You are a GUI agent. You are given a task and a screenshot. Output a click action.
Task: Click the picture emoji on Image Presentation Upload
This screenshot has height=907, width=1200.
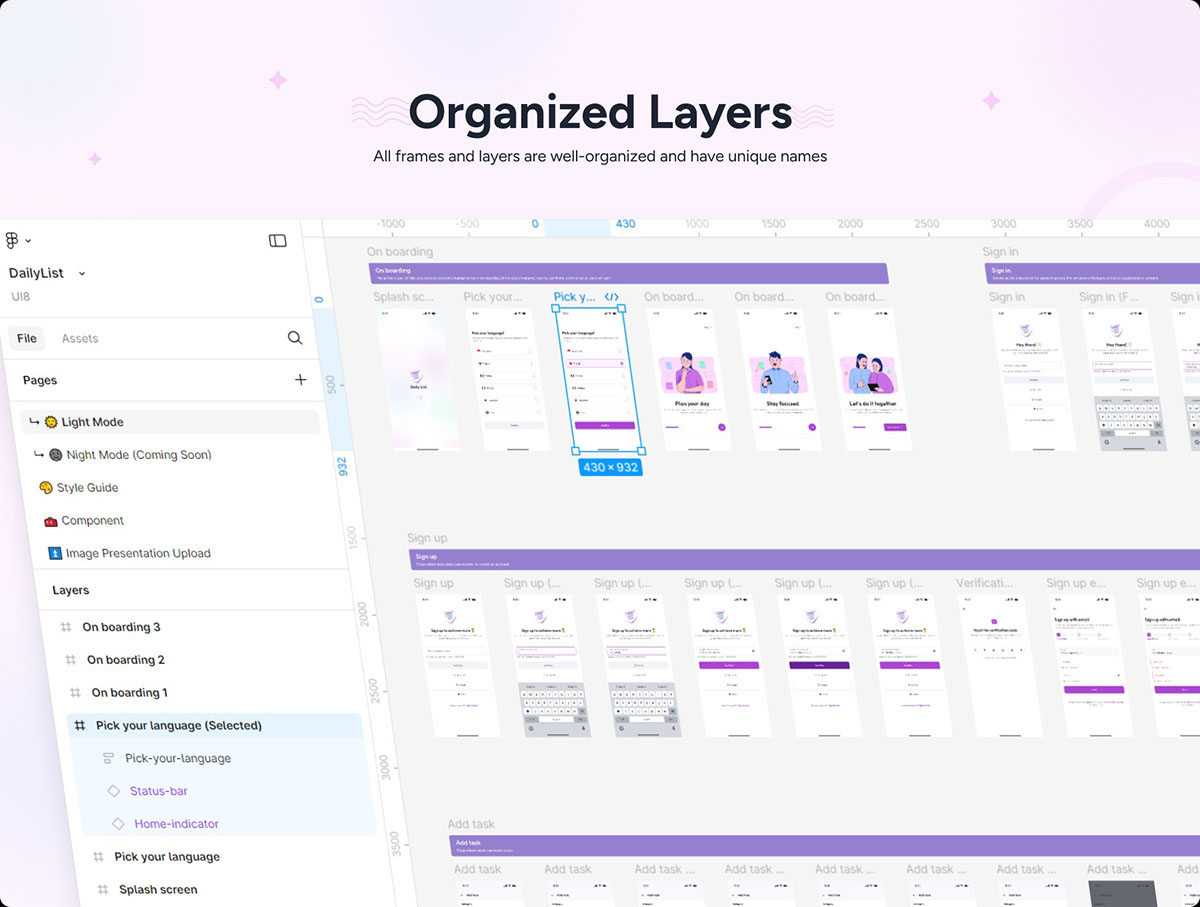tap(56, 553)
